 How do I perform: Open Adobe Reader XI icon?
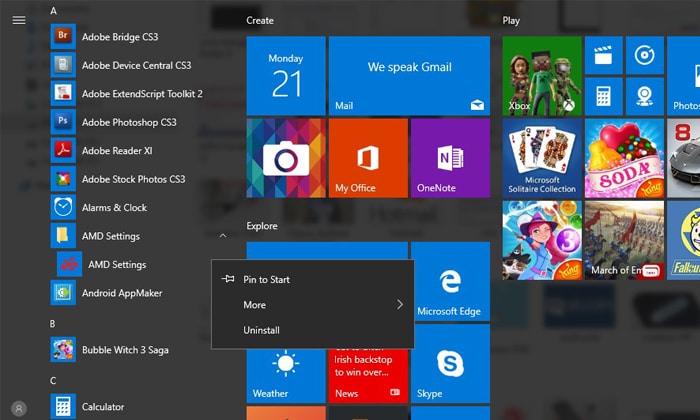63,150
